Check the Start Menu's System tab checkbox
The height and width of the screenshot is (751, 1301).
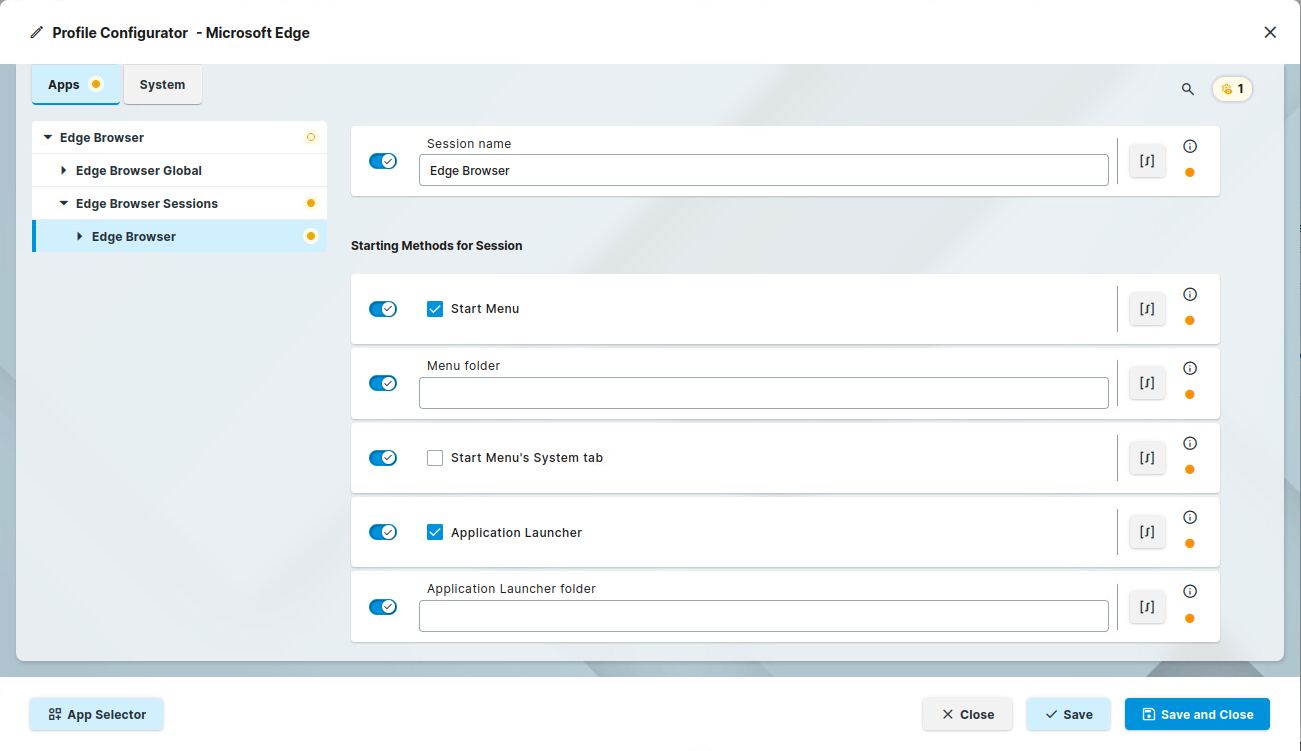click(x=435, y=458)
